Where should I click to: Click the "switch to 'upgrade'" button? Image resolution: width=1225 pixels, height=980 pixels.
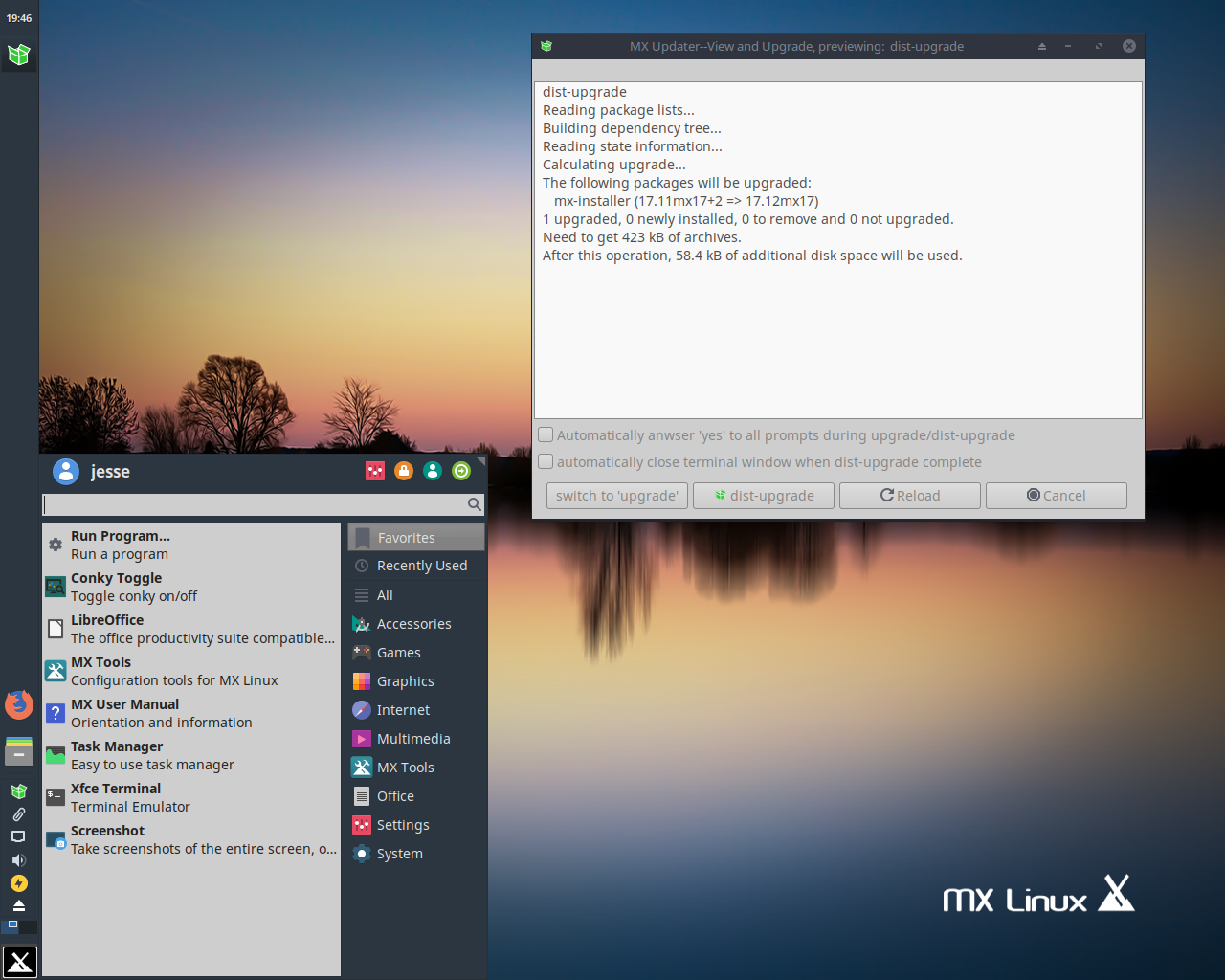tap(617, 496)
